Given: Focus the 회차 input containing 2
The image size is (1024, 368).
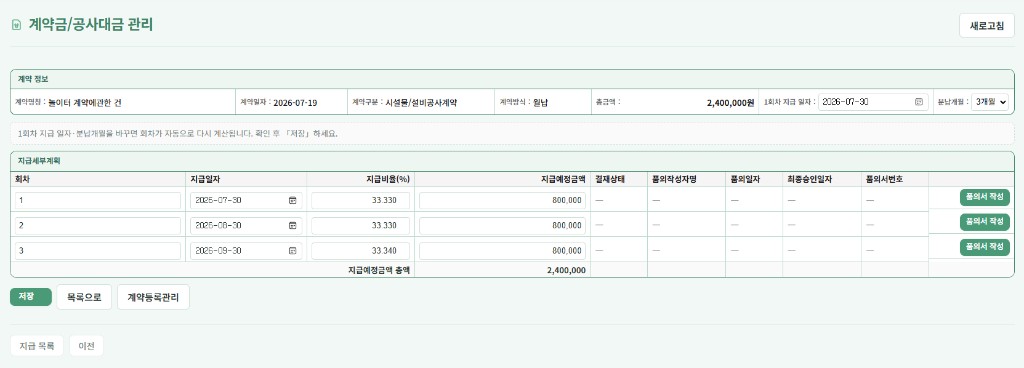Looking at the screenshot, I should (x=97, y=226).
